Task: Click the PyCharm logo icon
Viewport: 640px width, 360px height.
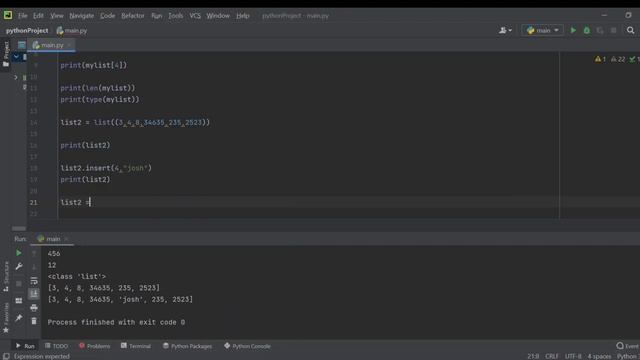Action: click(8, 15)
